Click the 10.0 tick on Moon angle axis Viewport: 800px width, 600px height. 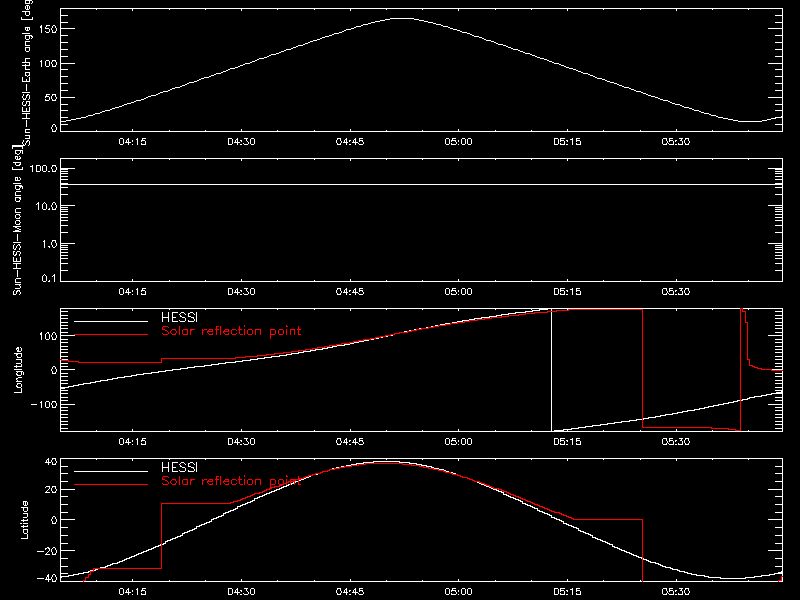point(46,207)
